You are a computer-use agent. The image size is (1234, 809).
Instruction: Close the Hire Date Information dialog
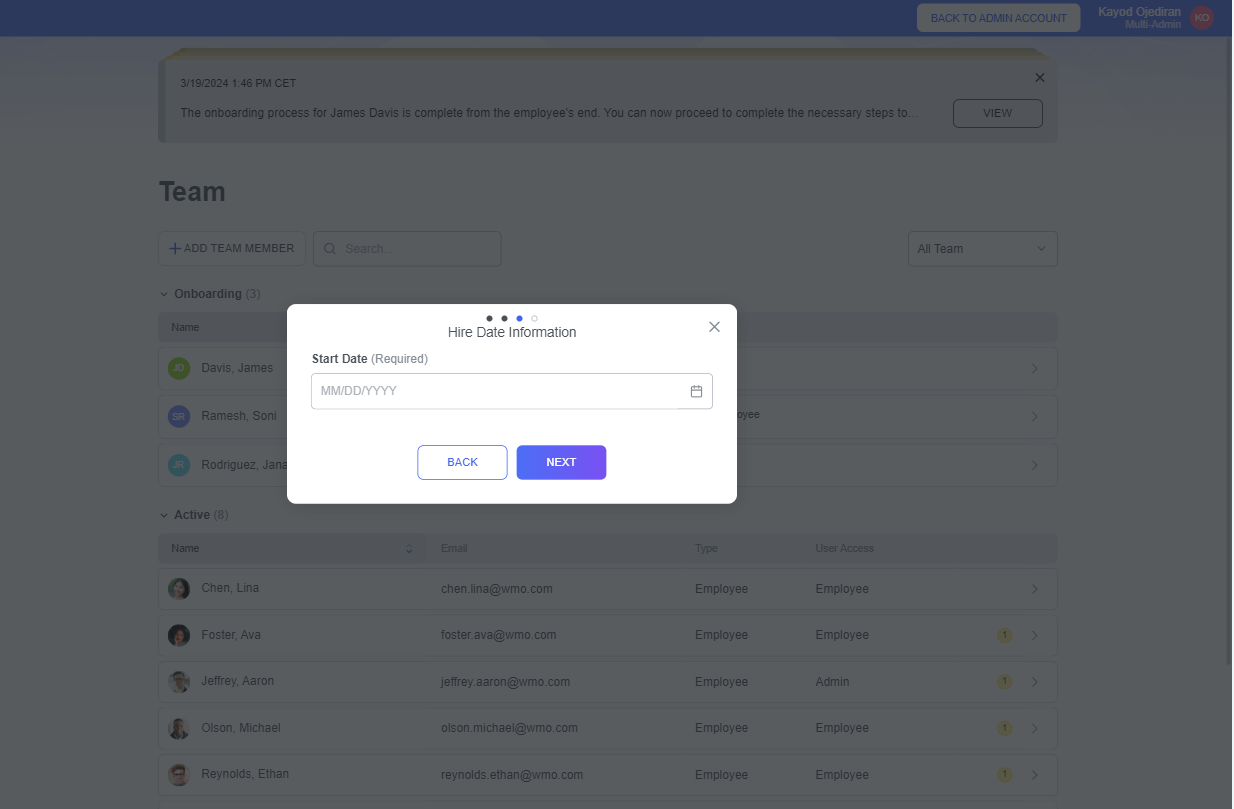pyautogui.click(x=714, y=327)
